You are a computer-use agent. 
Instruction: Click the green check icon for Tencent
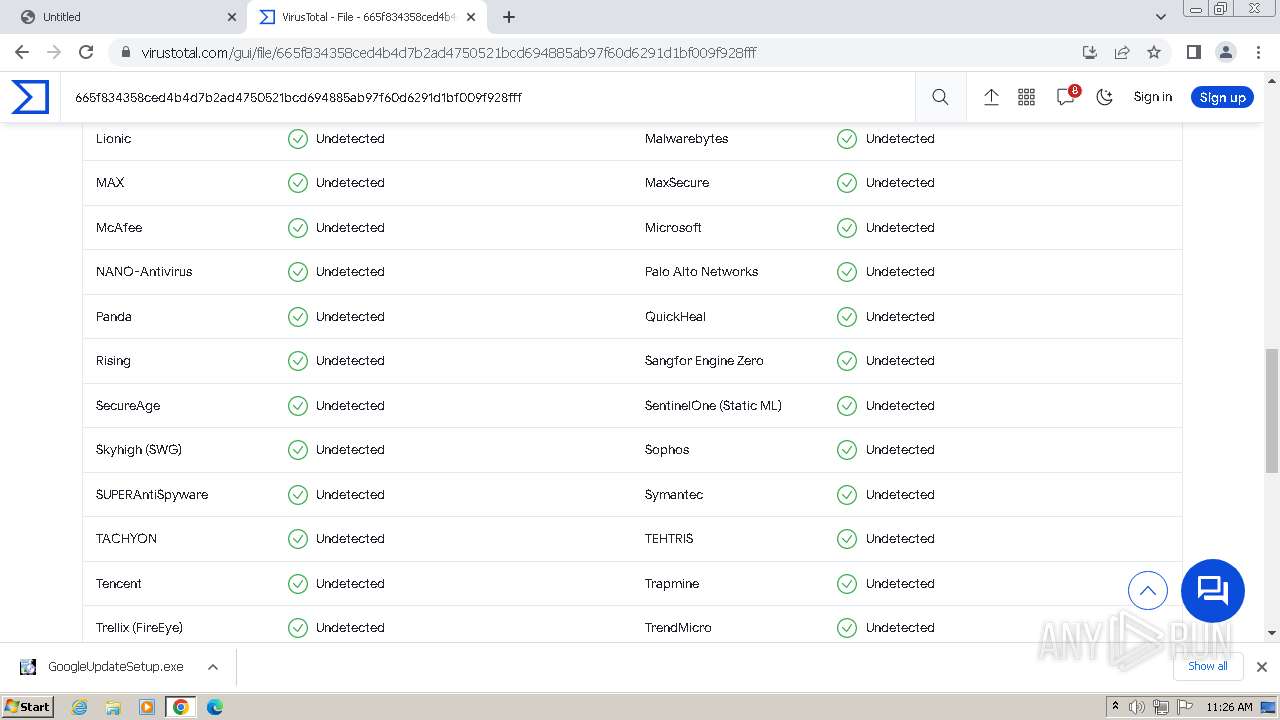[298, 584]
